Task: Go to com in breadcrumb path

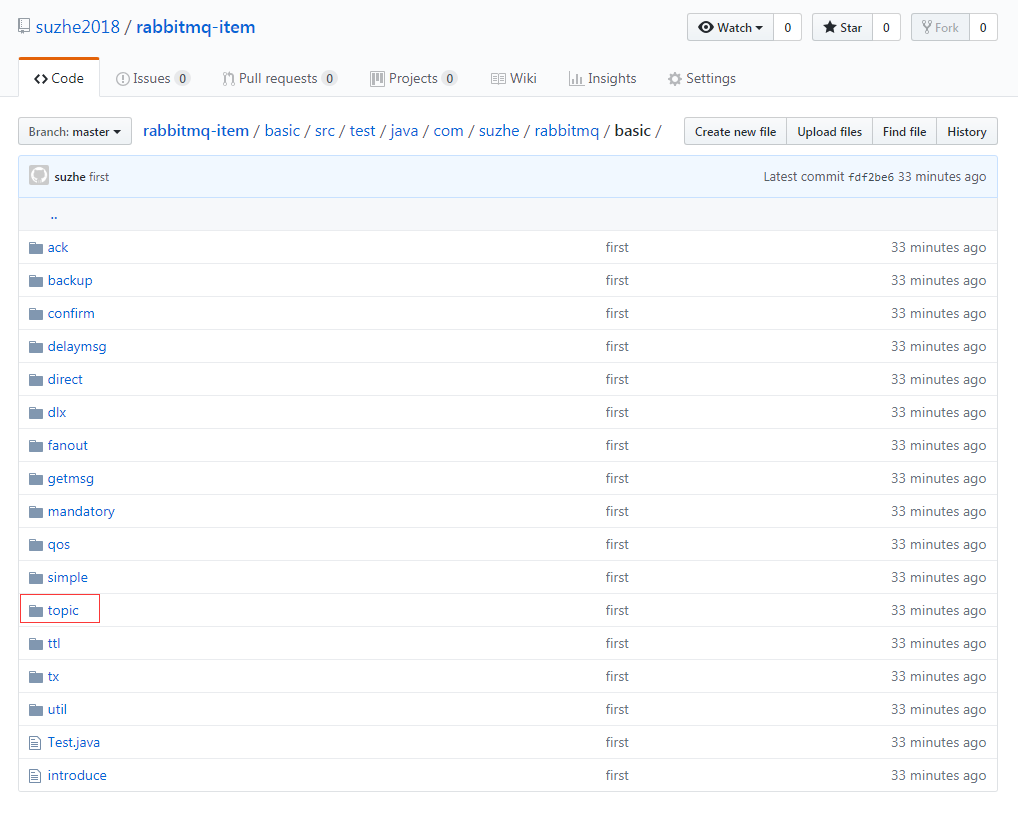Action: [448, 131]
